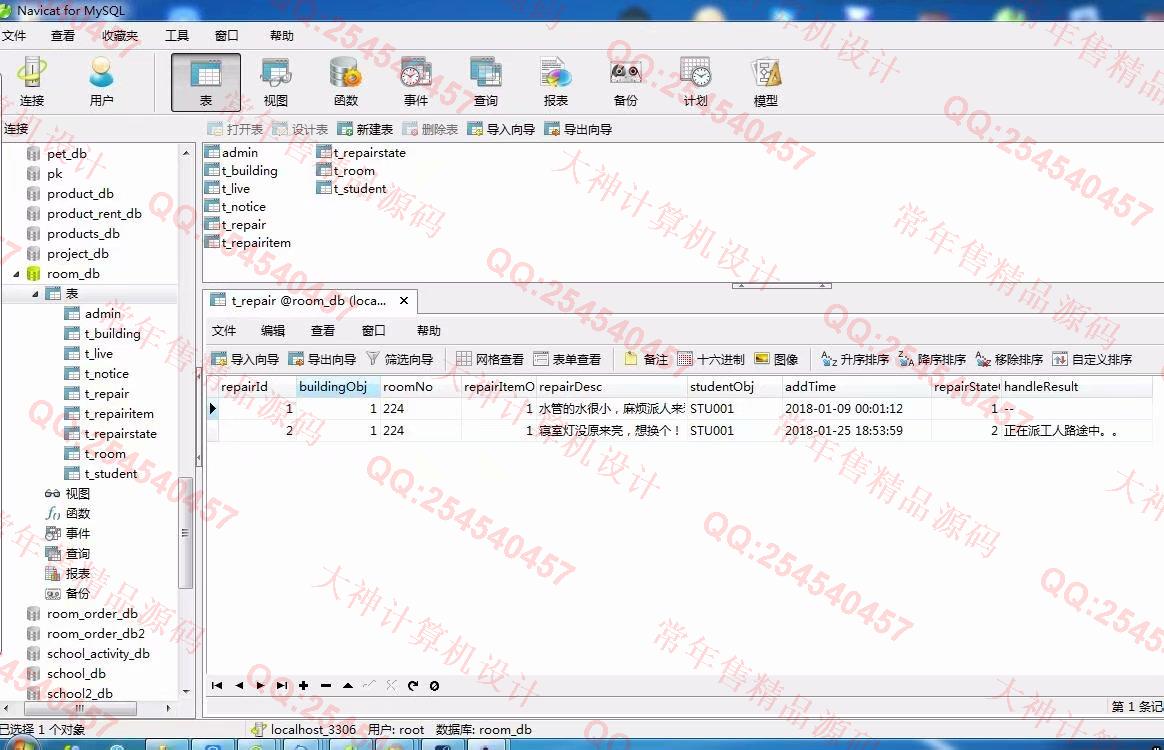Launch 导出向导 in object toolbar
The image size is (1164, 750).
(578, 129)
